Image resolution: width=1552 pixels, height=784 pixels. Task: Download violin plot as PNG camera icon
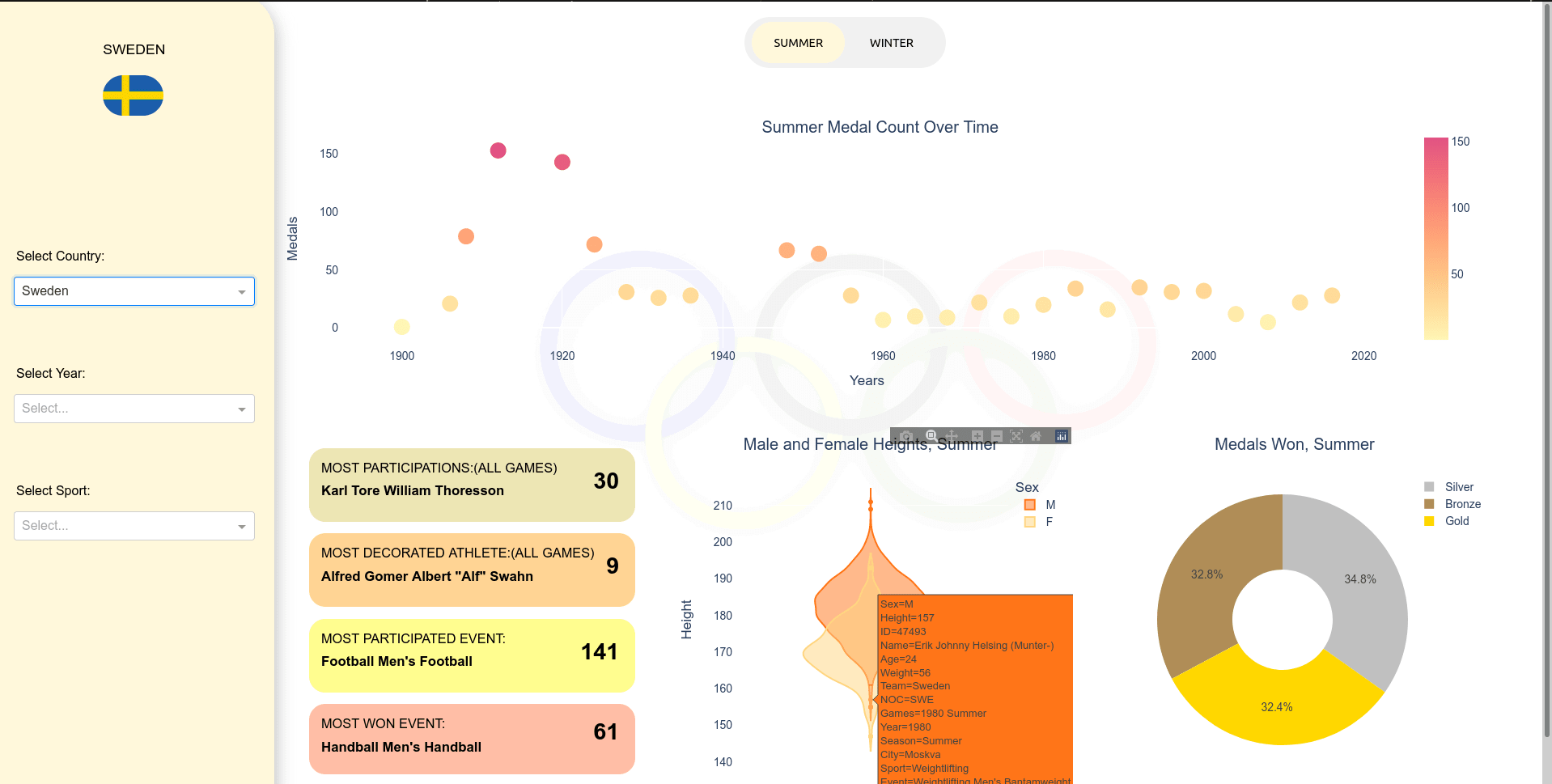(x=906, y=436)
